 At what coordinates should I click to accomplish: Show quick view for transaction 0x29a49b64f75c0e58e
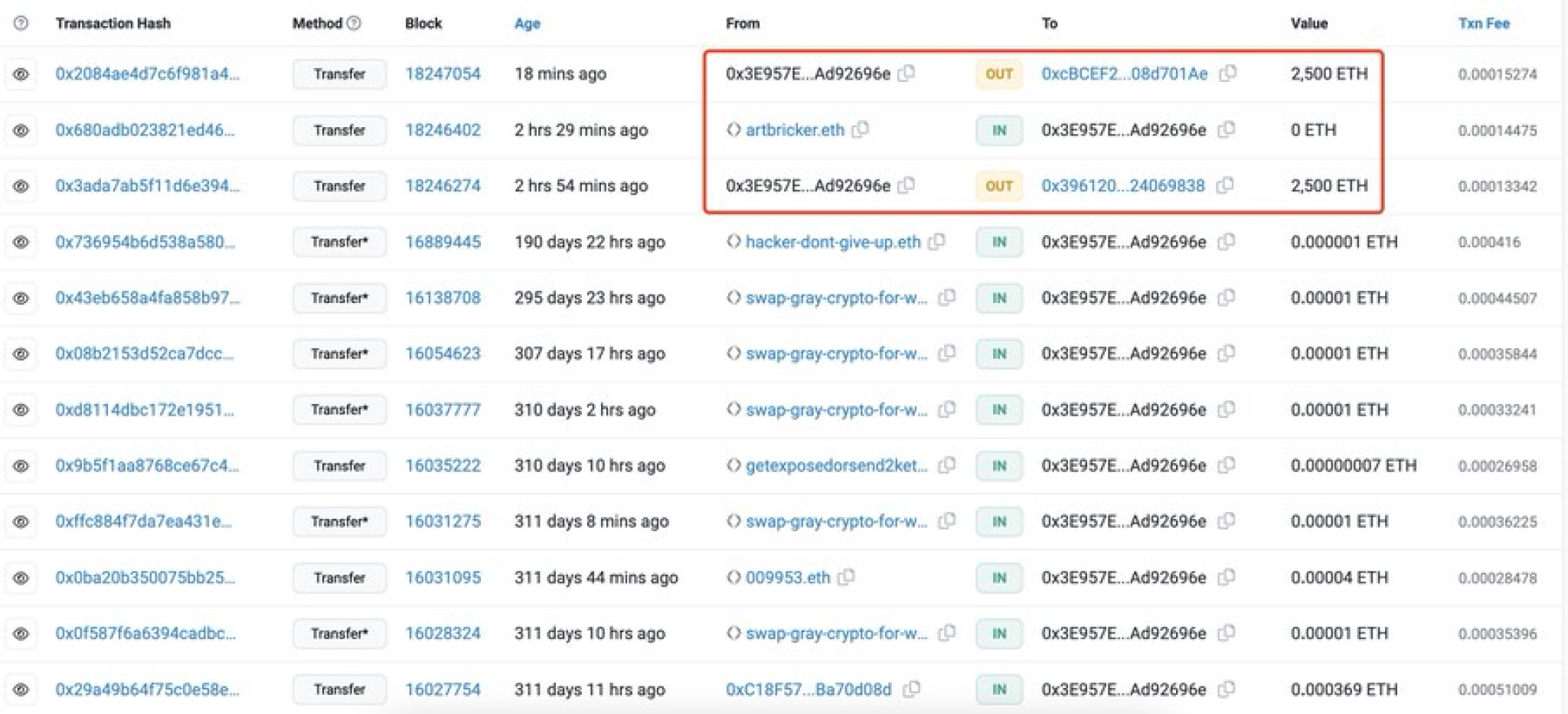[x=21, y=690]
